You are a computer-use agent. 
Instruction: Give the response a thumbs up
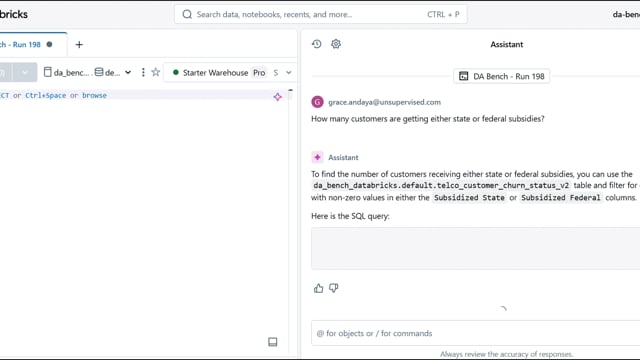coord(318,288)
